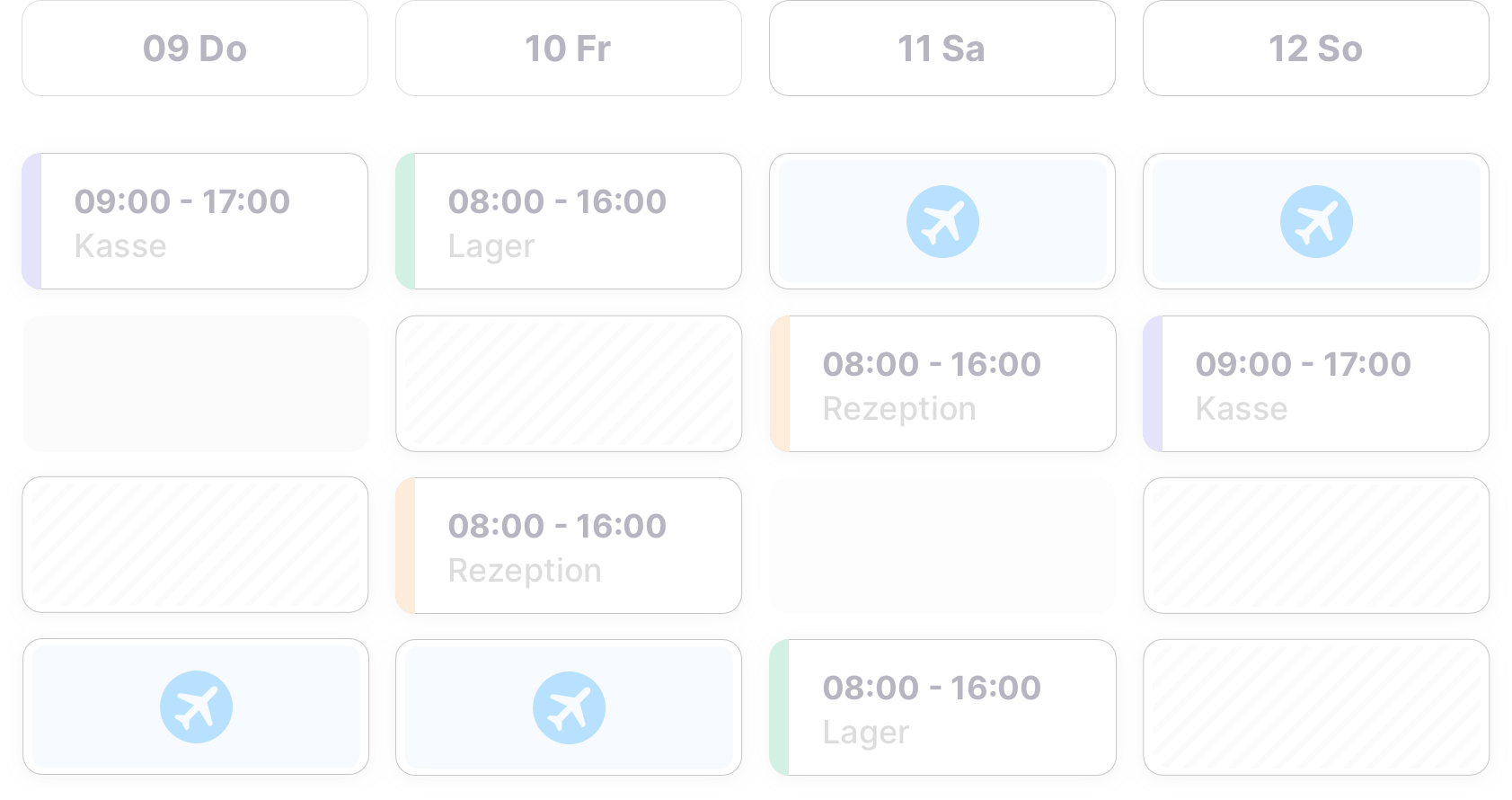1512x800 pixels.
Task: Select Saturday's 08:00 - 16:00 Rezeption shift
Action: coord(942,384)
